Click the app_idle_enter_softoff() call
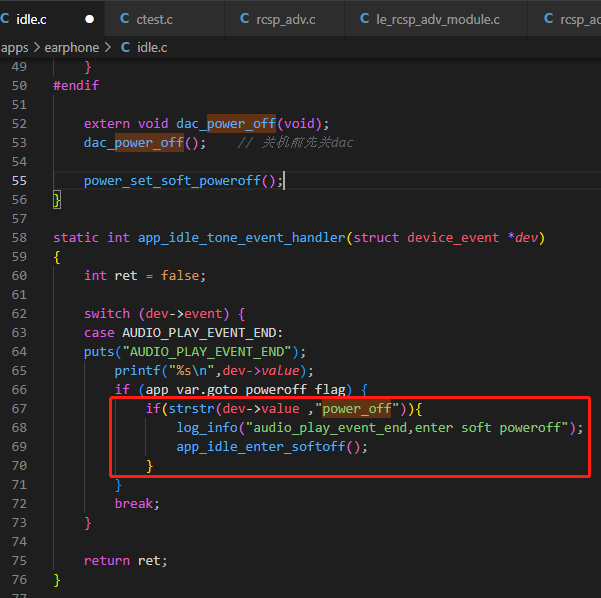The height and width of the screenshot is (598, 601). (272, 447)
